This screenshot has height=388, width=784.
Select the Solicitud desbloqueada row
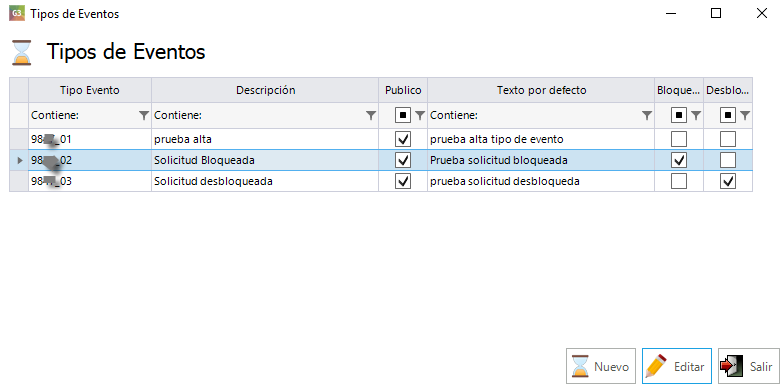point(381,181)
